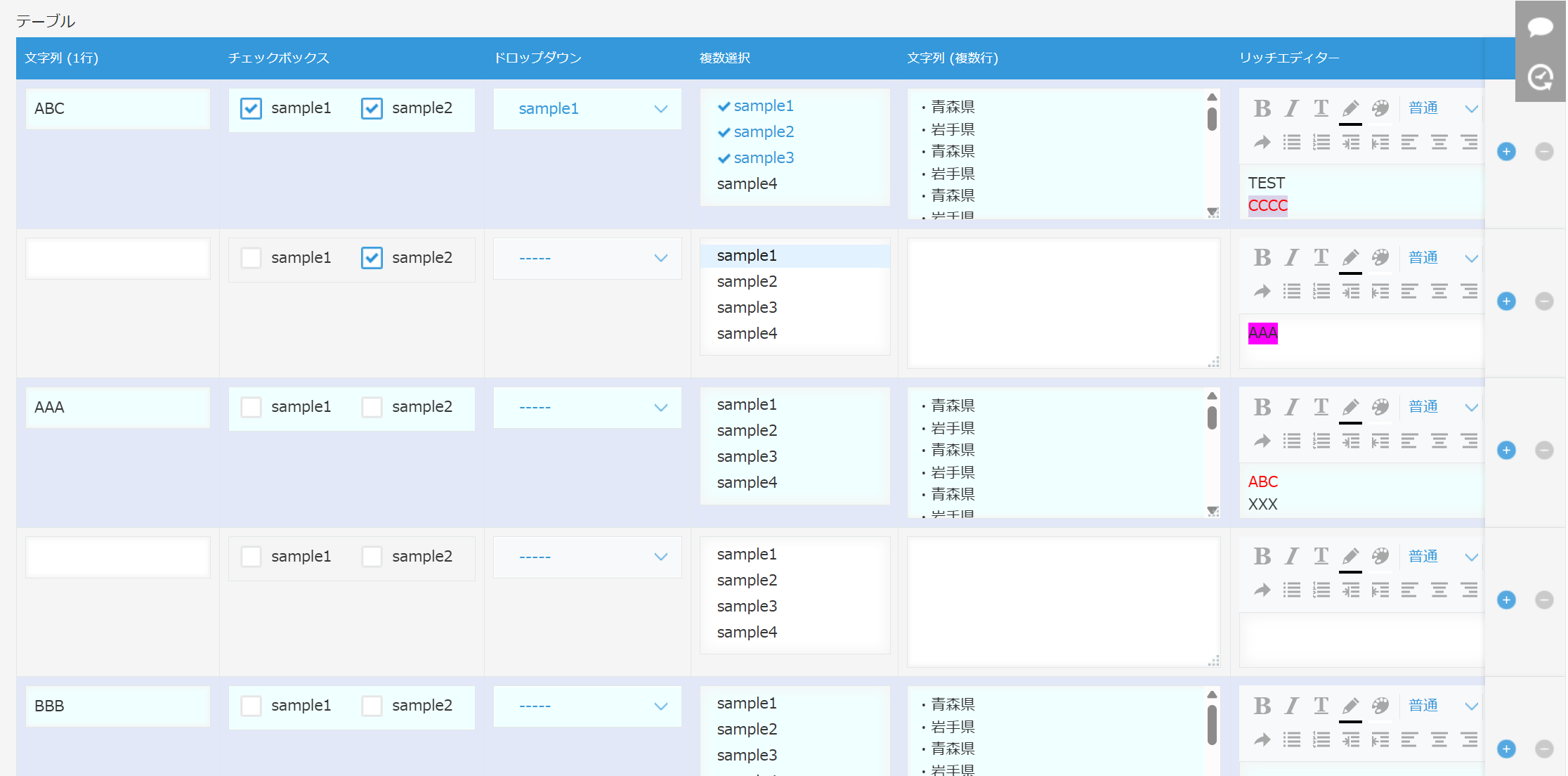Click font color pencil swatch in first editor

click(1350, 109)
